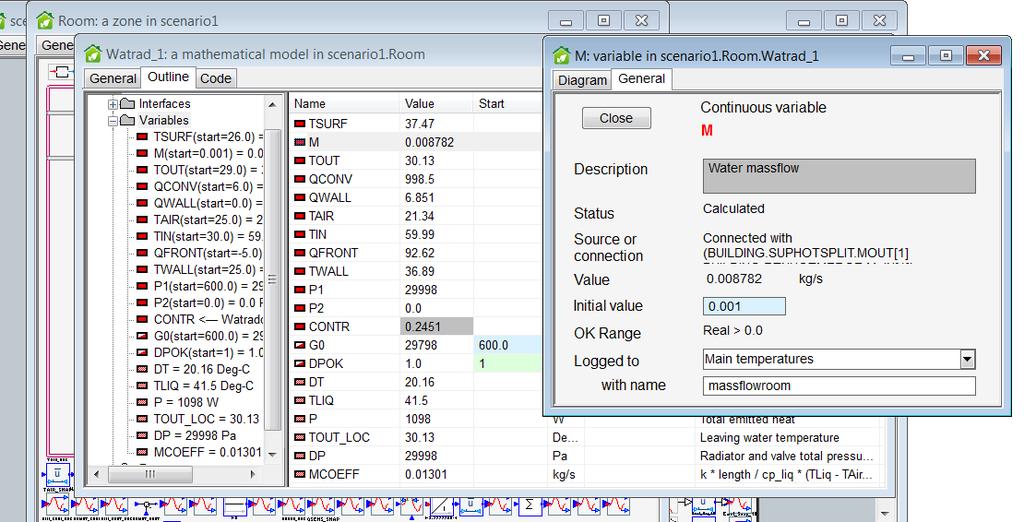Click the M value cell 0.008782
The image size is (1024, 522).
[x=436, y=142]
